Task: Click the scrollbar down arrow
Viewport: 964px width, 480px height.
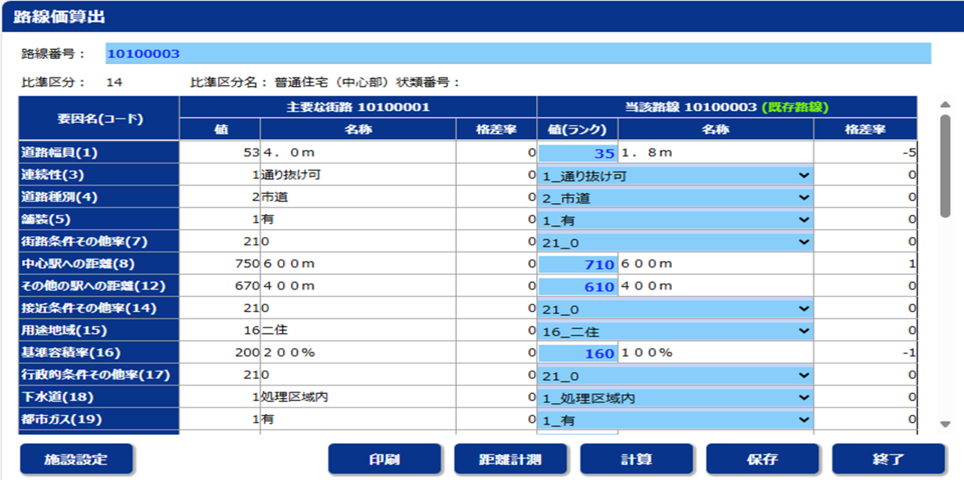Action: pyautogui.click(x=944, y=425)
